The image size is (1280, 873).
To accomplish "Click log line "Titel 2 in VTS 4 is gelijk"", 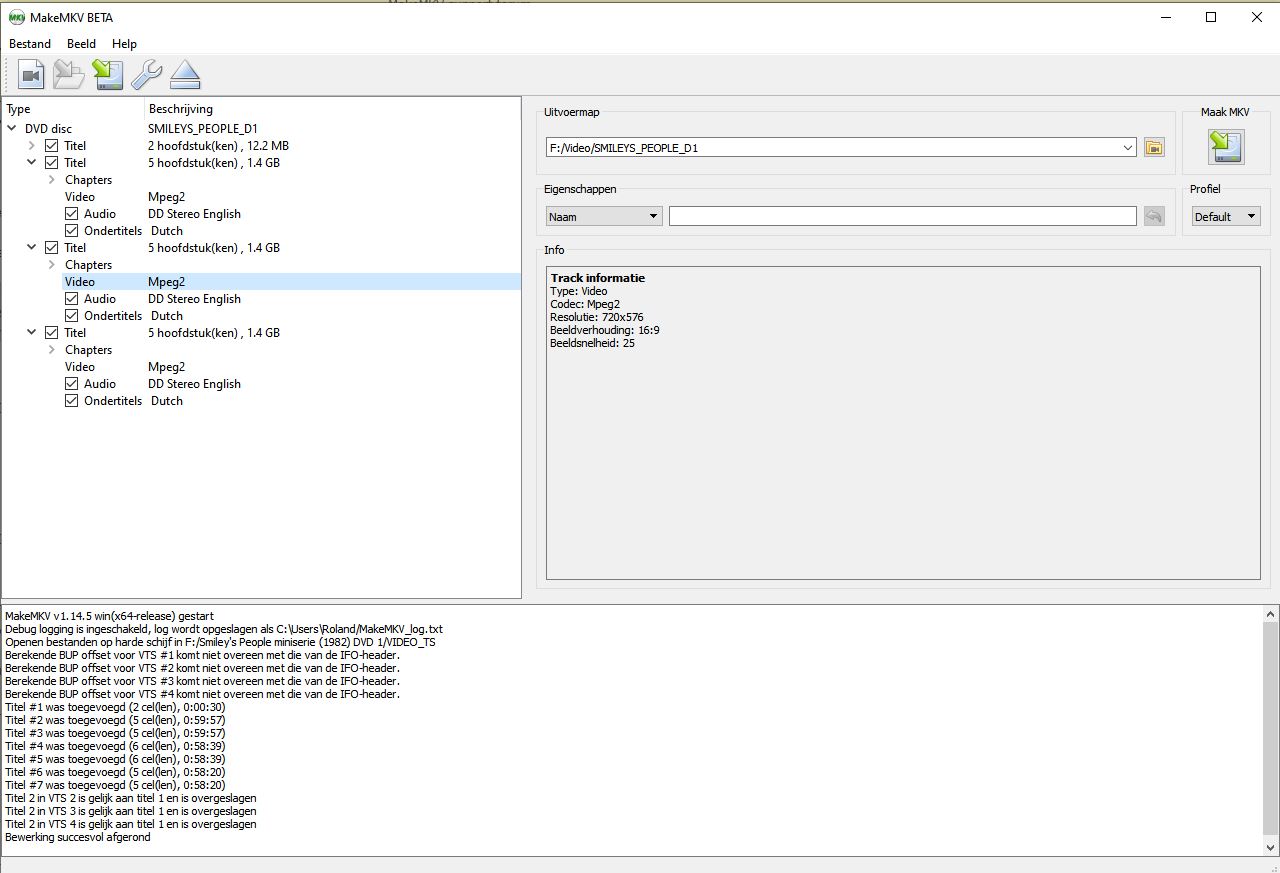I will 131,824.
